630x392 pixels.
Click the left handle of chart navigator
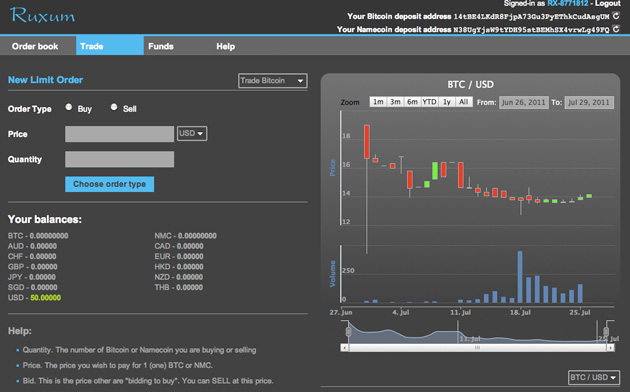click(348, 332)
